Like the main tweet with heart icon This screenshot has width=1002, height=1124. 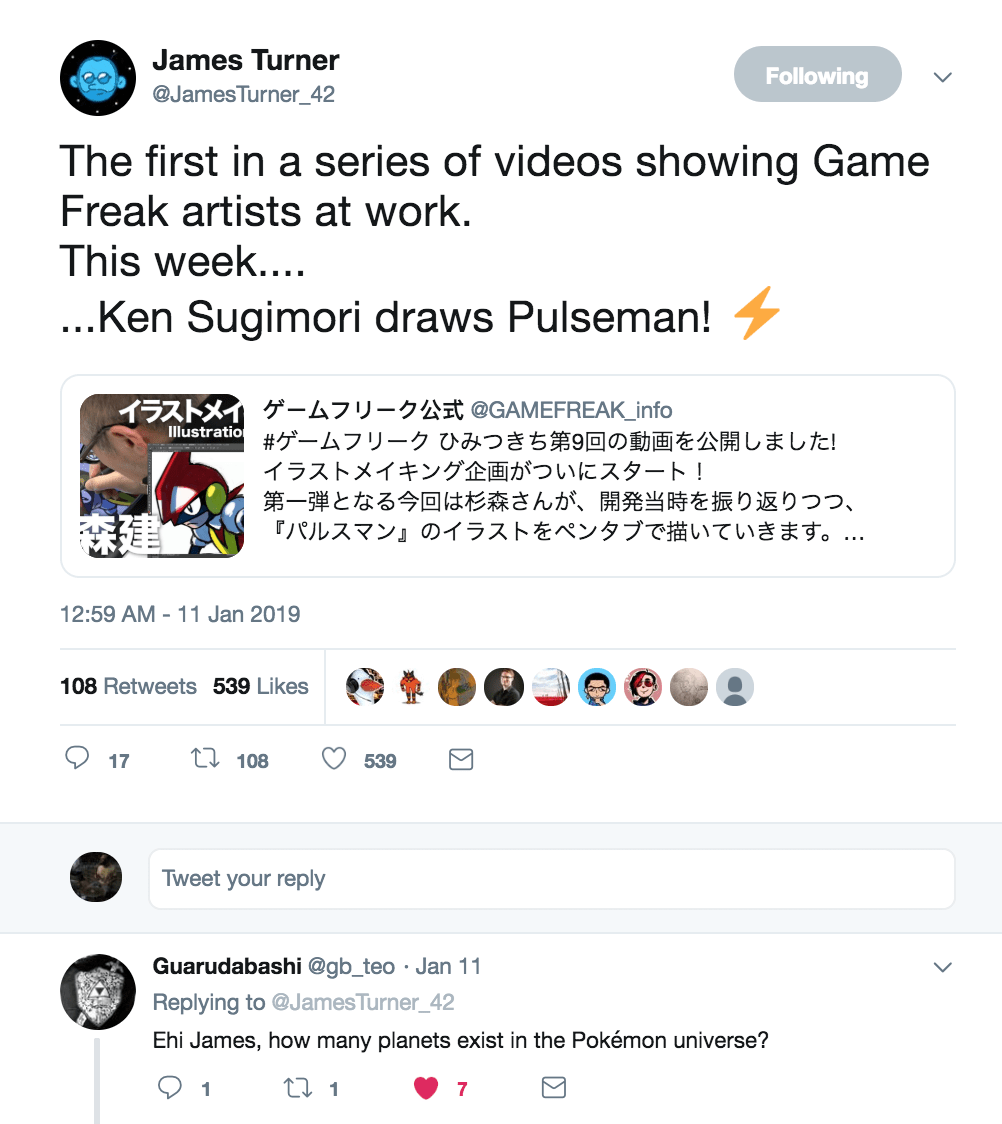click(x=334, y=759)
